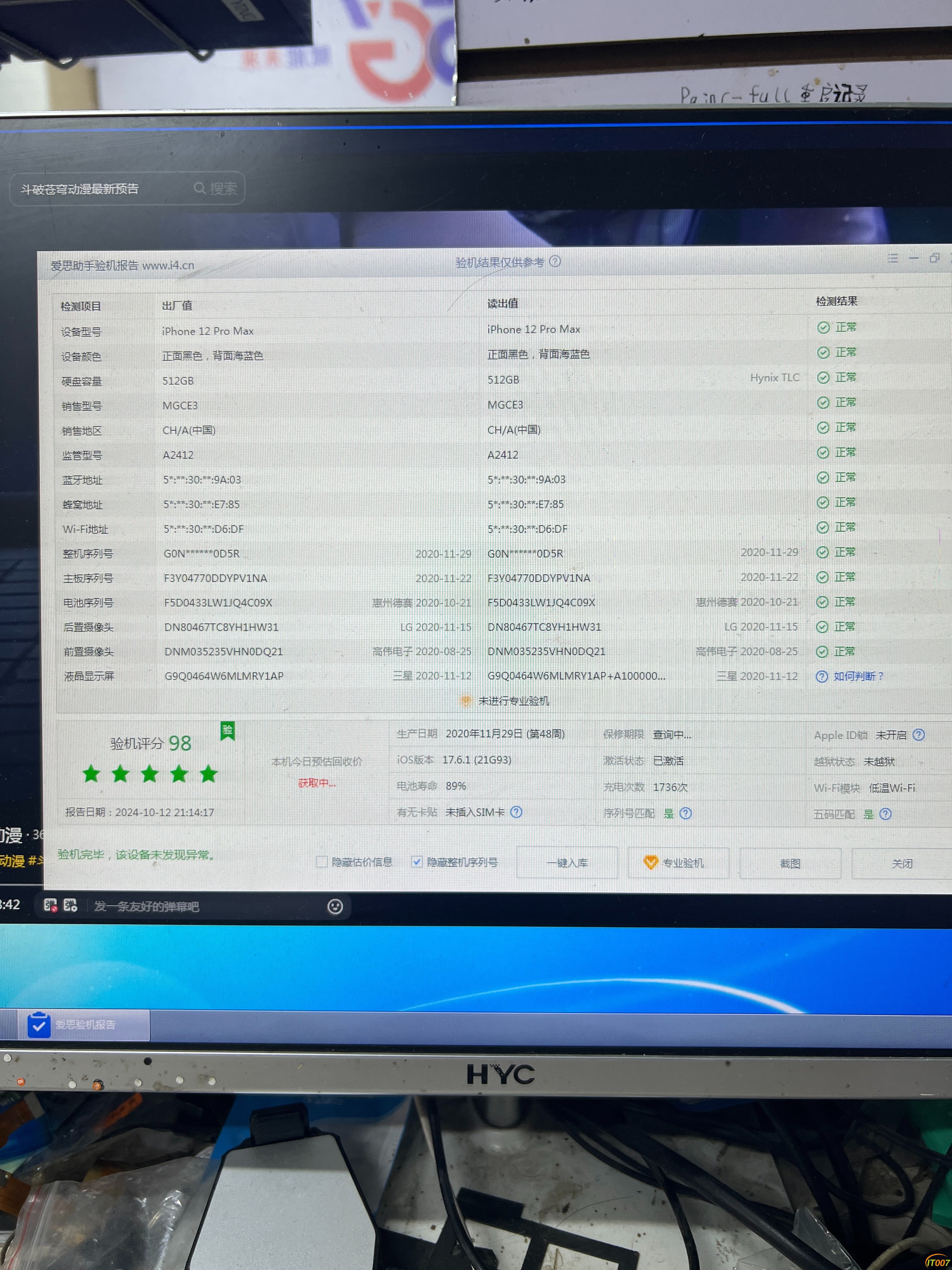Click 爱思验机报告 taskbar item
The image size is (952, 1270).
pyautogui.click(x=84, y=1025)
